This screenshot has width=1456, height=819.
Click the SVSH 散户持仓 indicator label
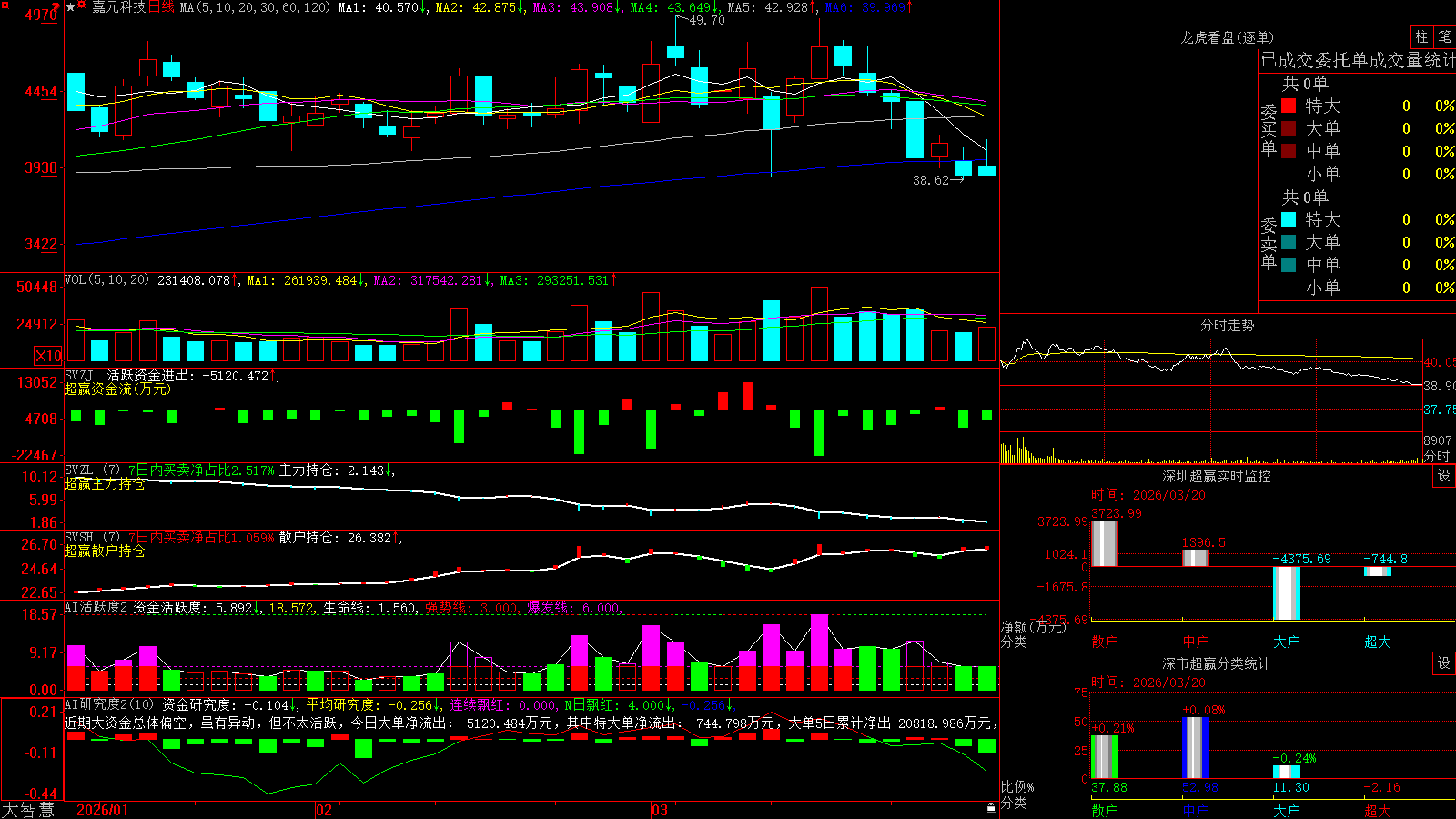point(91,538)
